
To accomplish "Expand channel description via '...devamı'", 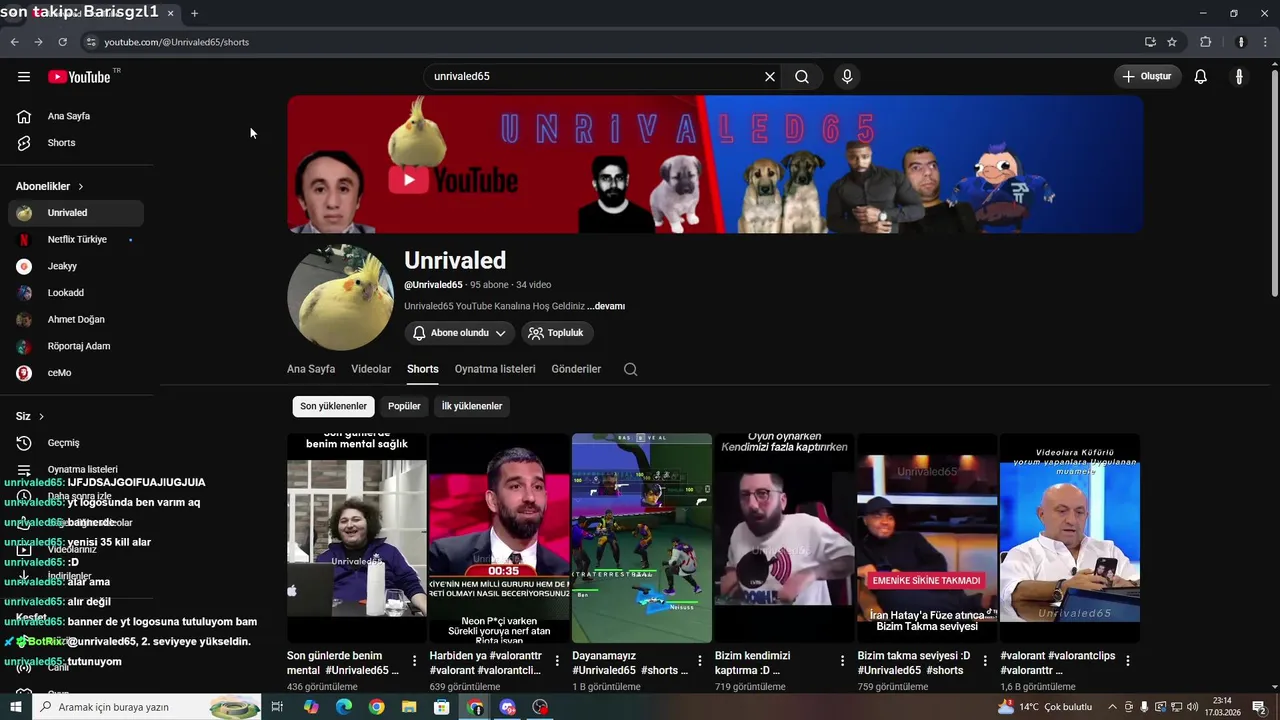I will [x=606, y=306].
